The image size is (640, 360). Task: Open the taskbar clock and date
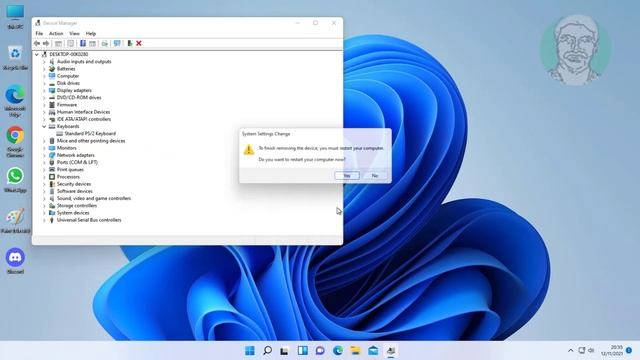tap(612, 350)
